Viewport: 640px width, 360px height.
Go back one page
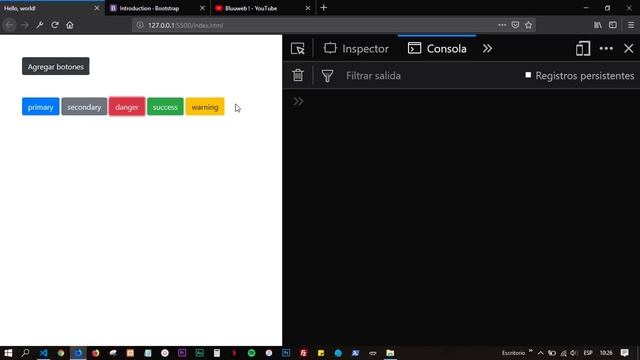[9, 25]
